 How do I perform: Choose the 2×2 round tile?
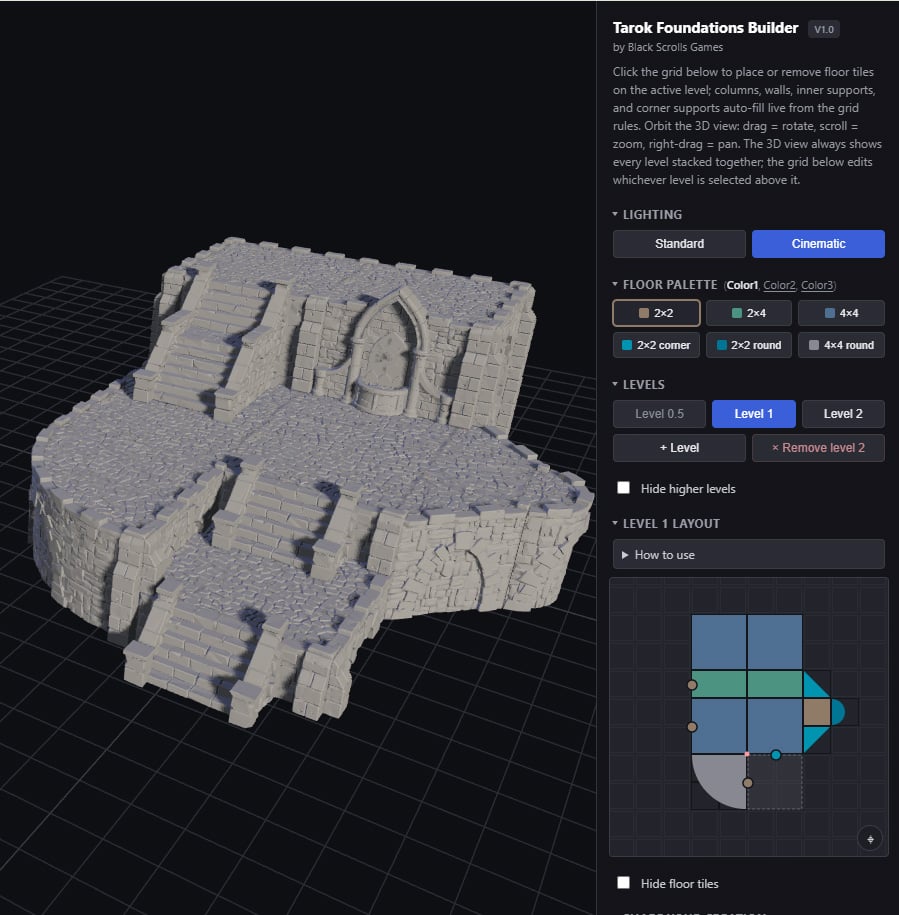point(748,345)
